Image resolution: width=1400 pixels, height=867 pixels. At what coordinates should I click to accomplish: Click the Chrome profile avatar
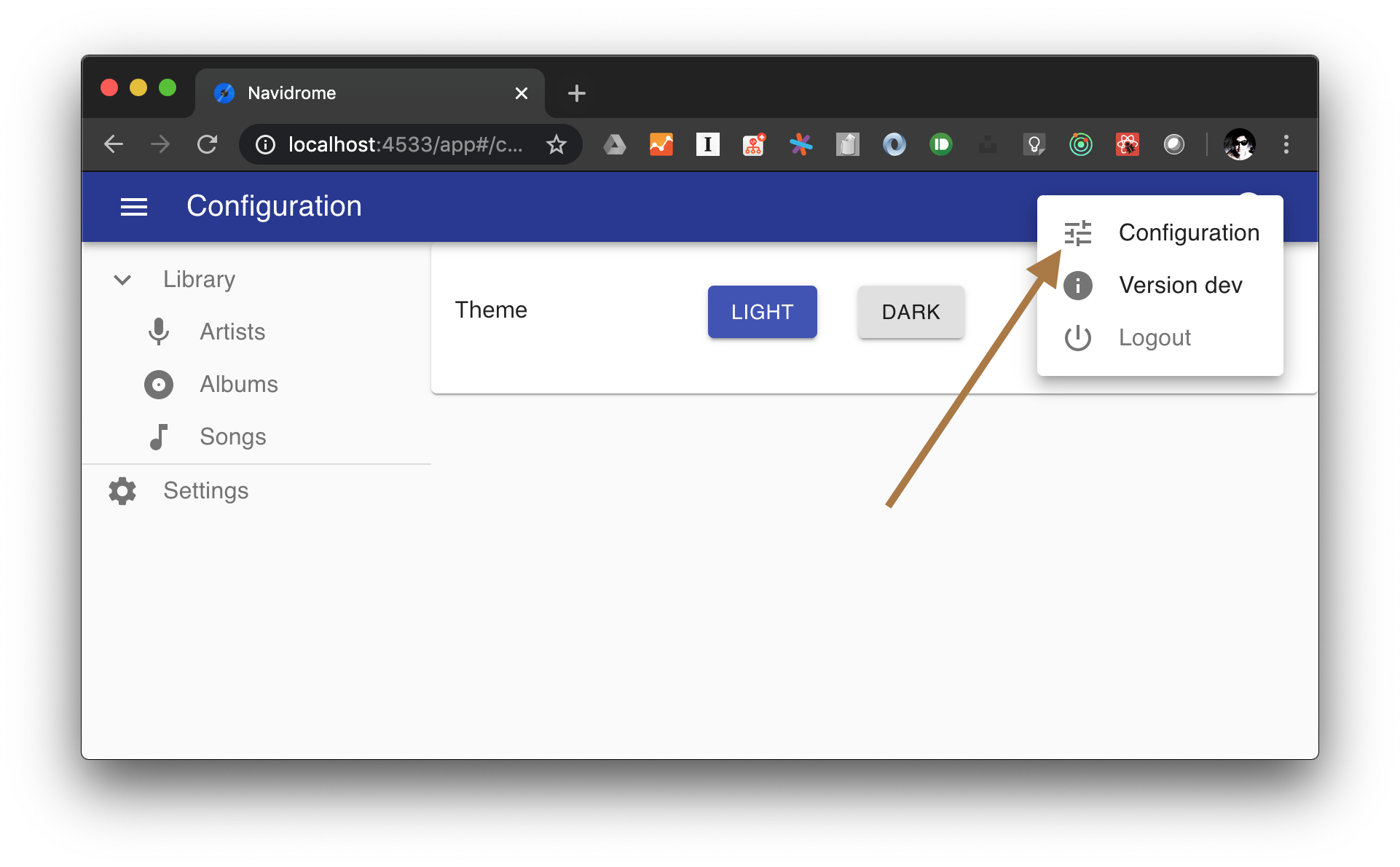[x=1240, y=144]
